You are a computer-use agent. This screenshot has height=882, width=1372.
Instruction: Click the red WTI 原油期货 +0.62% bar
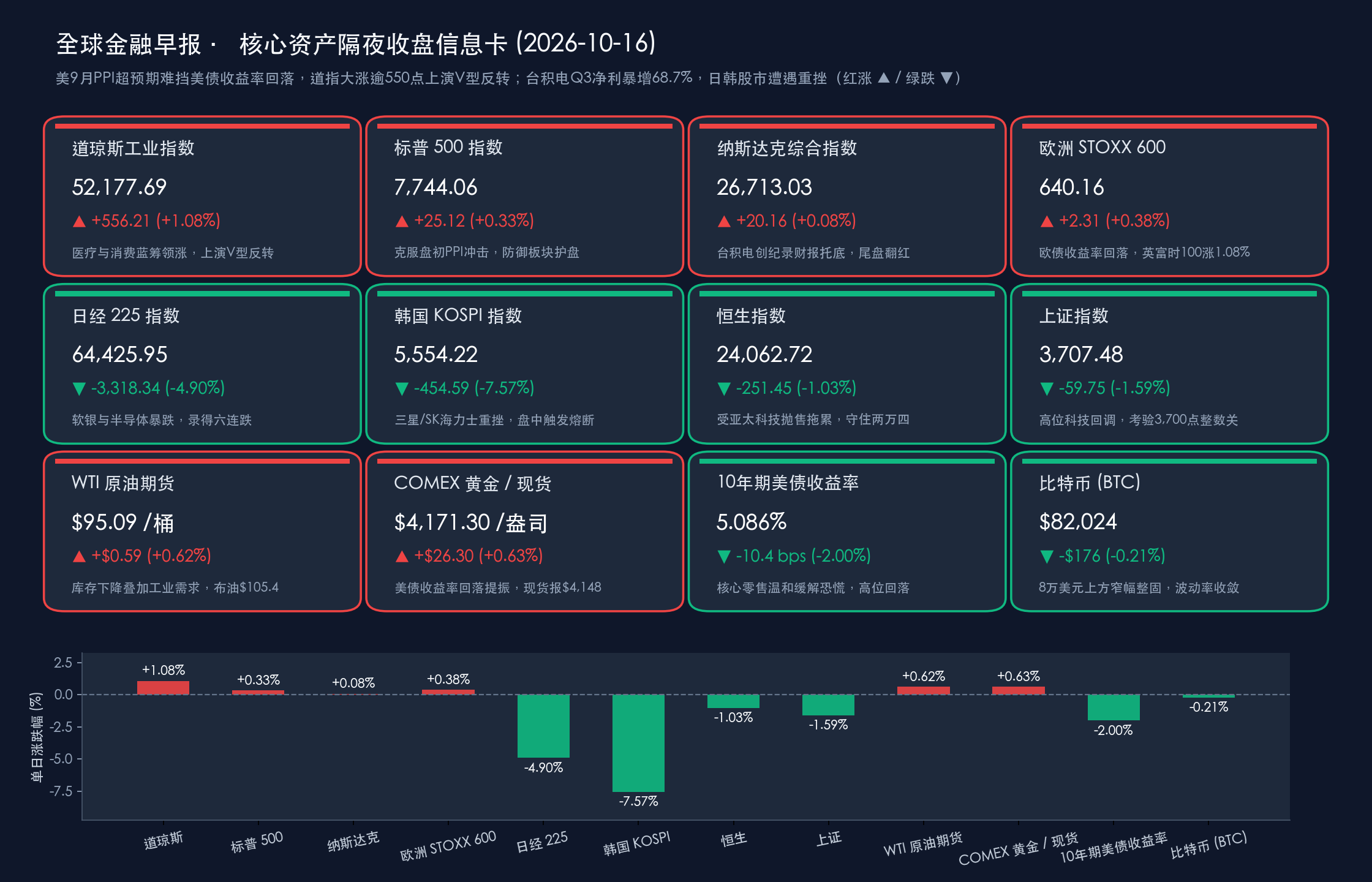pos(924,691)
